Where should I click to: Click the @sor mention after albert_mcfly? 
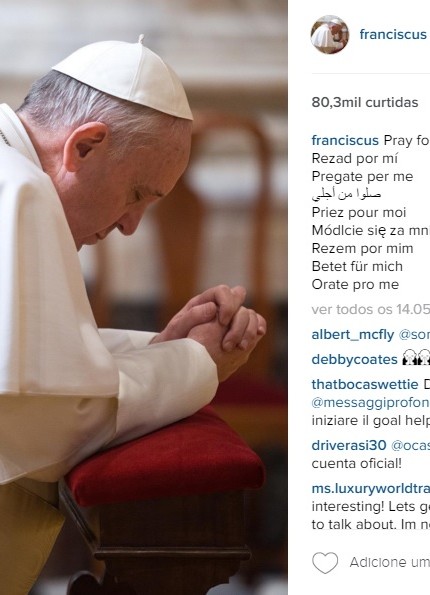click(414, 335)
